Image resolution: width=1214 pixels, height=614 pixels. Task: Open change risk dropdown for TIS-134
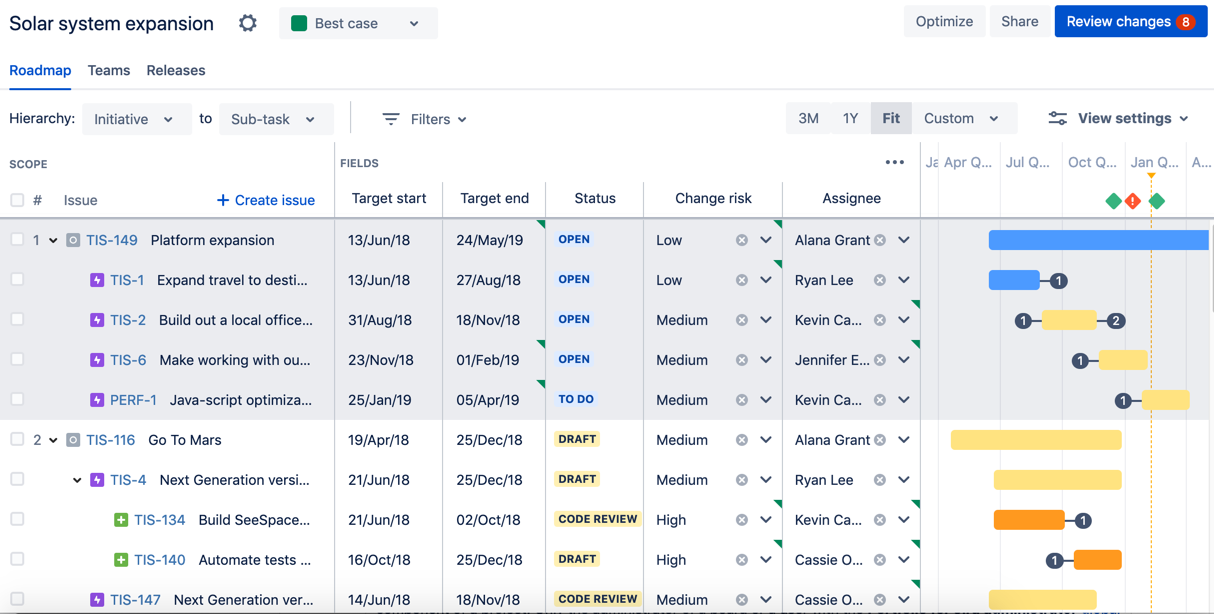pyautogui.click(x=766, y=520)
